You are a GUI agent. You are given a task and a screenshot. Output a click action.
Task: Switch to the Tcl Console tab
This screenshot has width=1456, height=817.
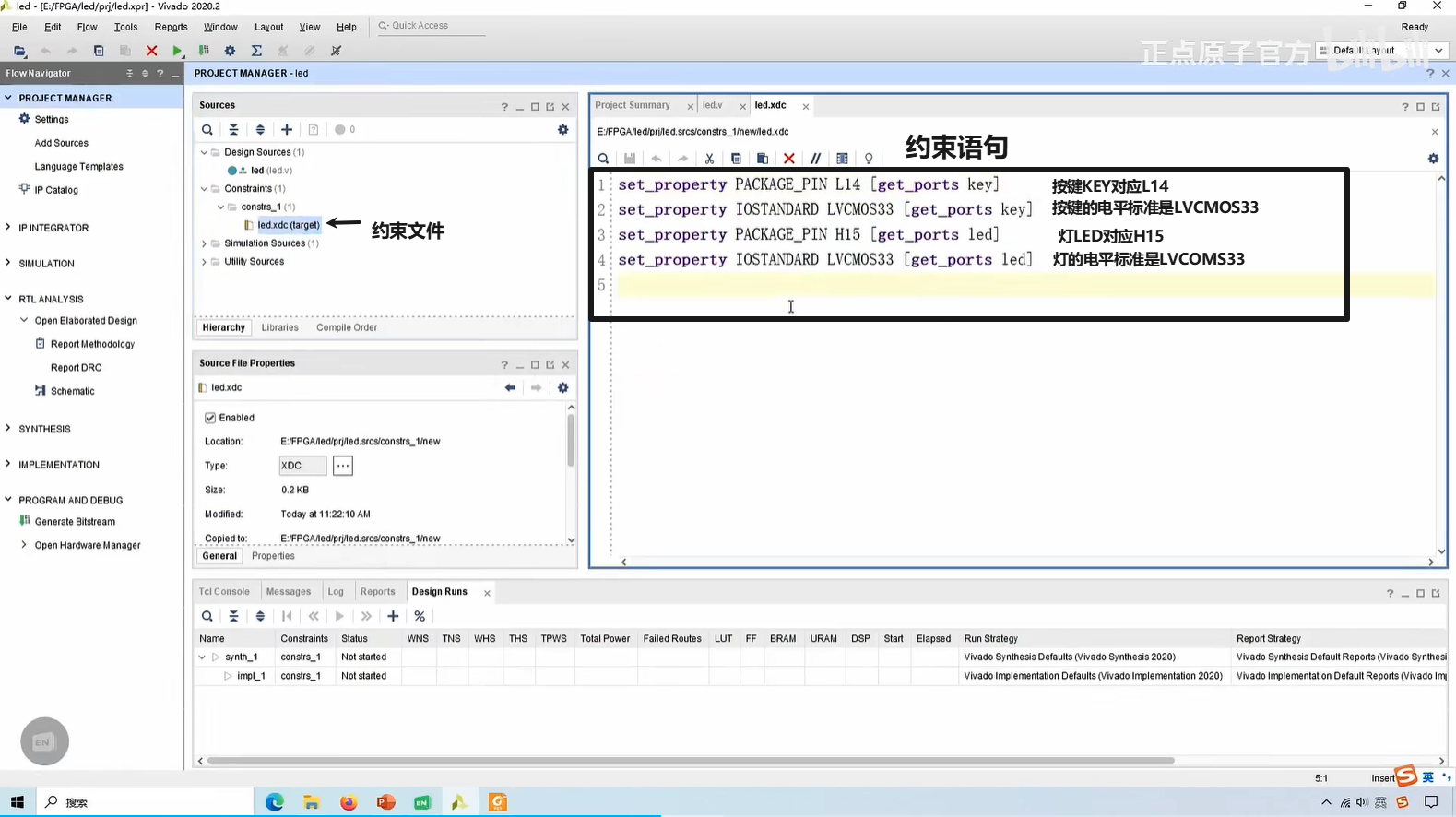(224, 592)
